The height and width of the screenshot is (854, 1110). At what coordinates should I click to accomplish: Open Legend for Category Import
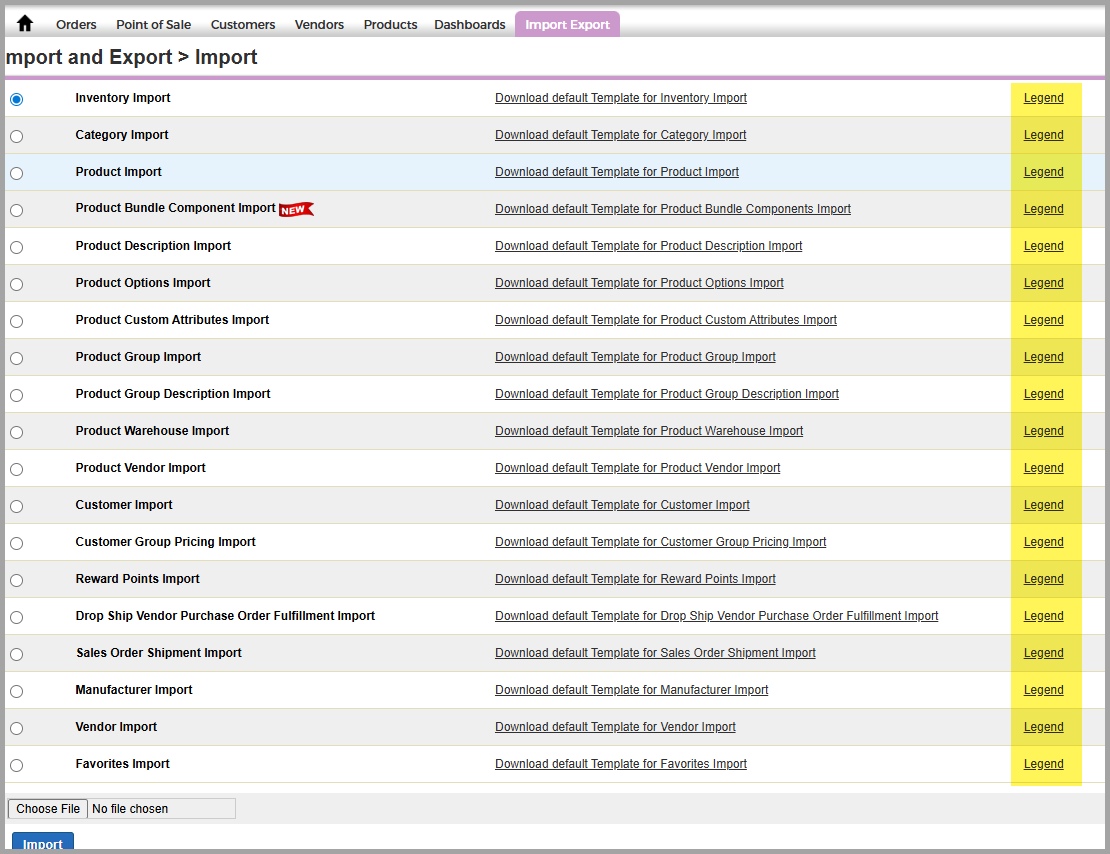pos(1043,135)
